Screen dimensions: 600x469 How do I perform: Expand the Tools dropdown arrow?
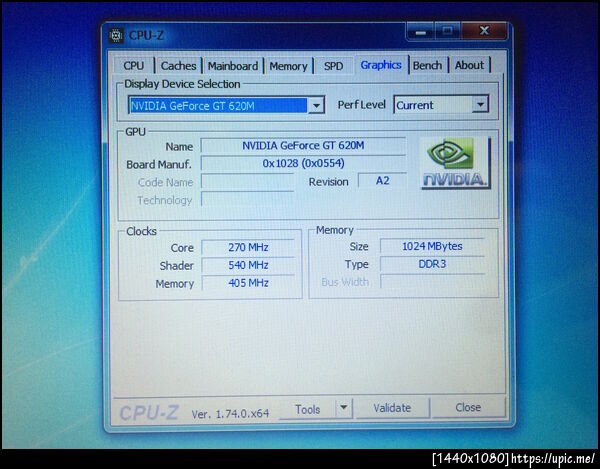(344, 408)
